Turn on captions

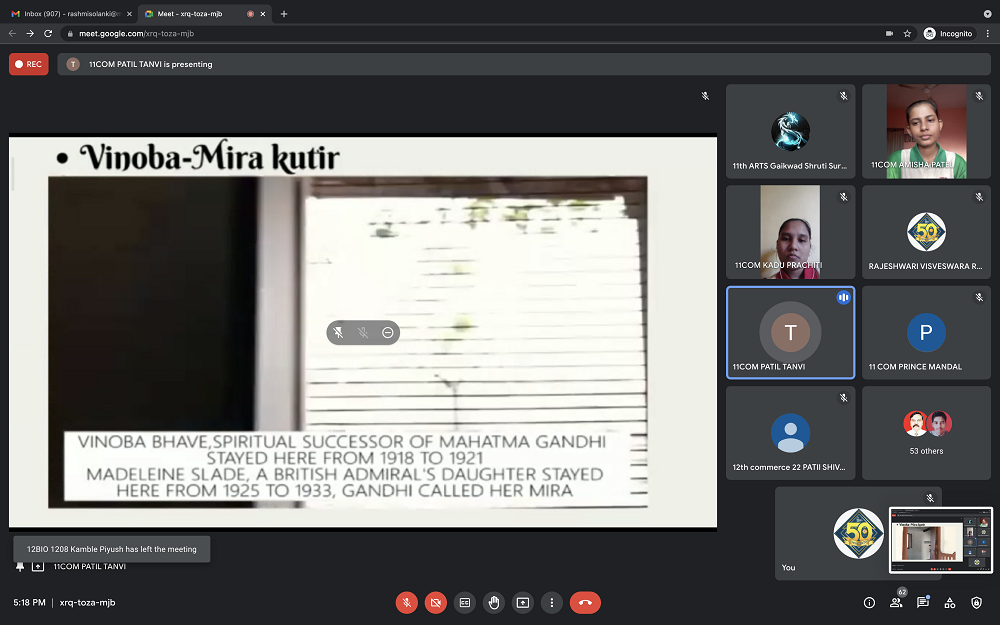point(465,603)
